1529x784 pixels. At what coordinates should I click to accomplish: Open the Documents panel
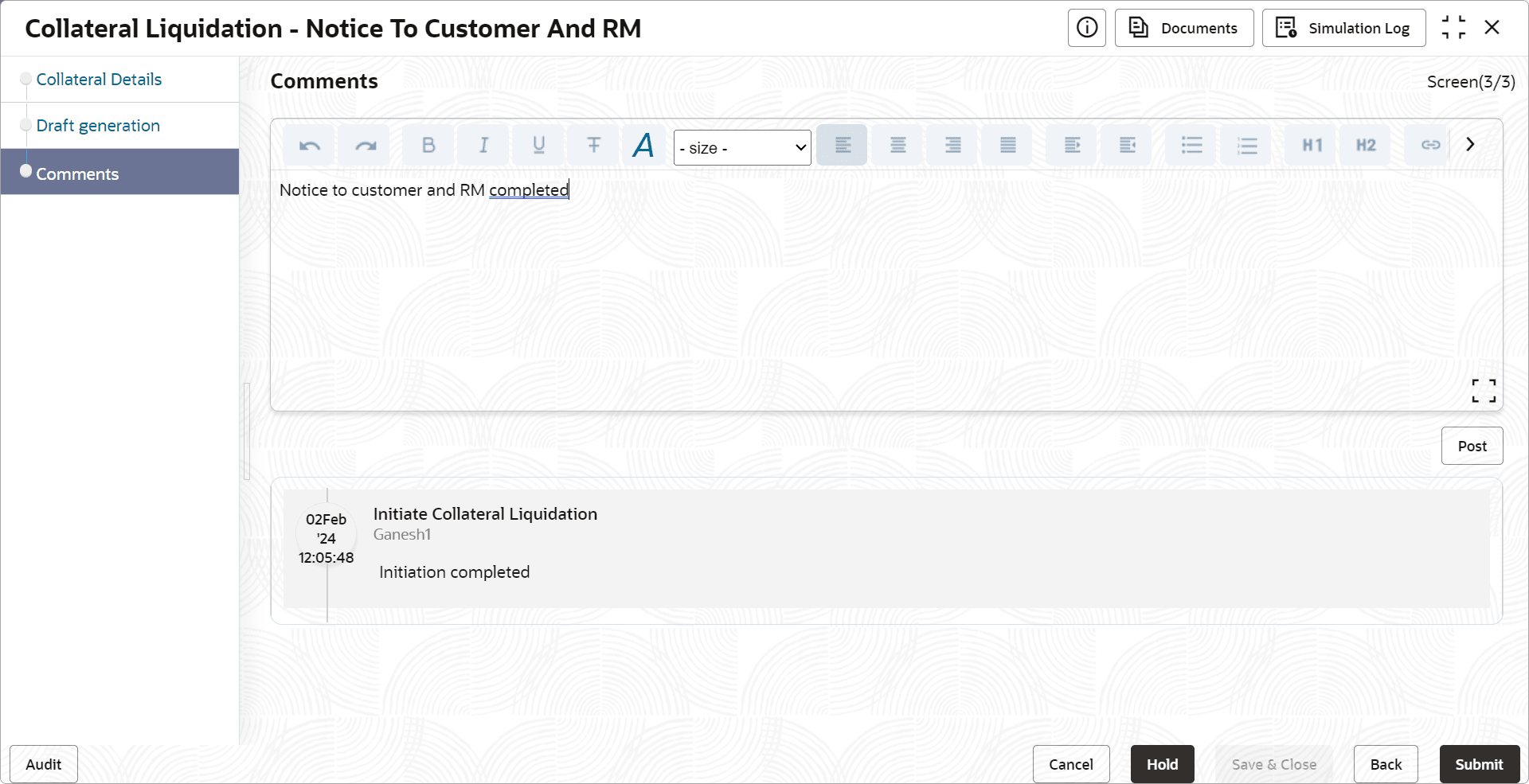pyautogui.click(x=1184, y=29)
